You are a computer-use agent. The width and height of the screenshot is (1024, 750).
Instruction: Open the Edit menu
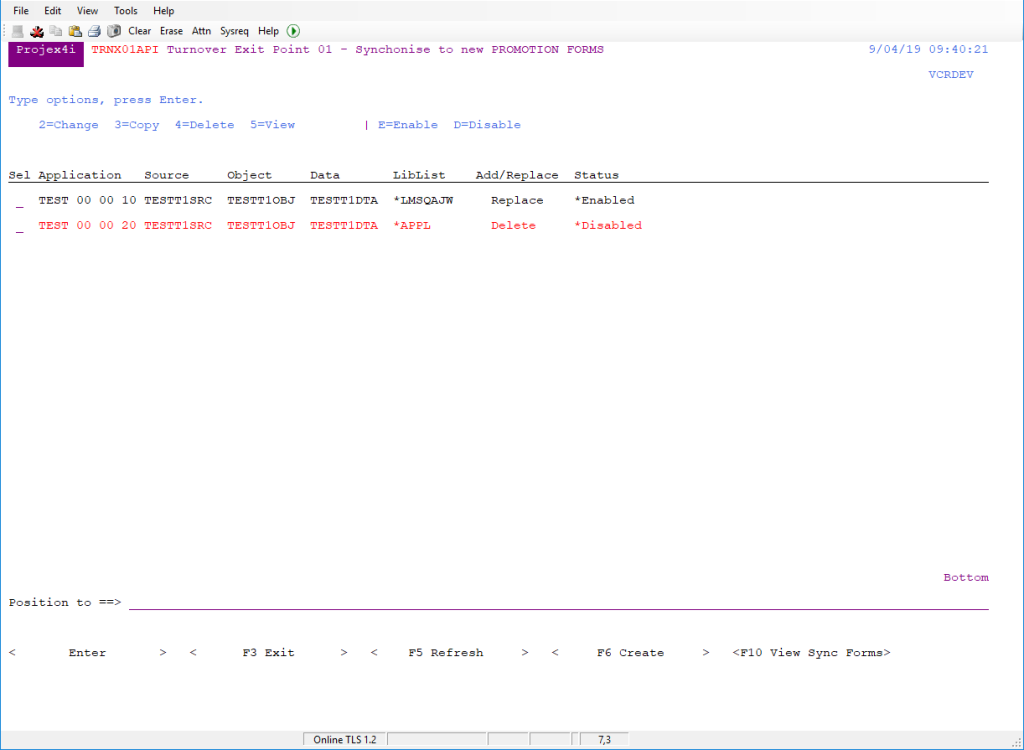(x=53, y=10)
